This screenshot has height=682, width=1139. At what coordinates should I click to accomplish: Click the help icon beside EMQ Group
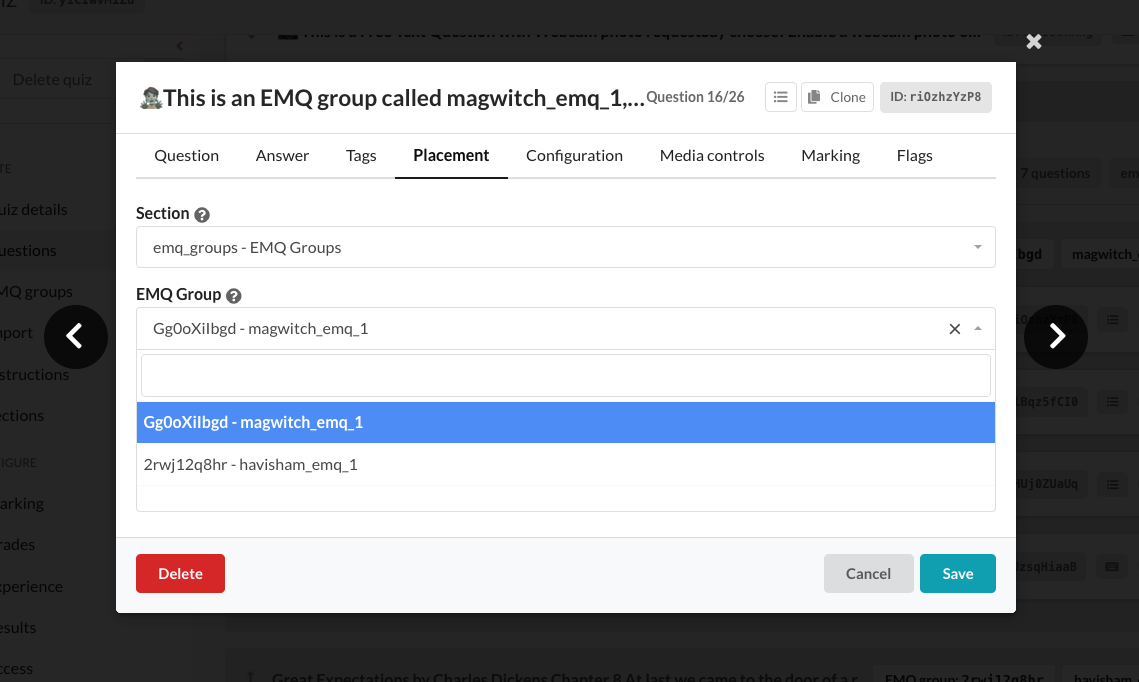click(x=234, y=296)
